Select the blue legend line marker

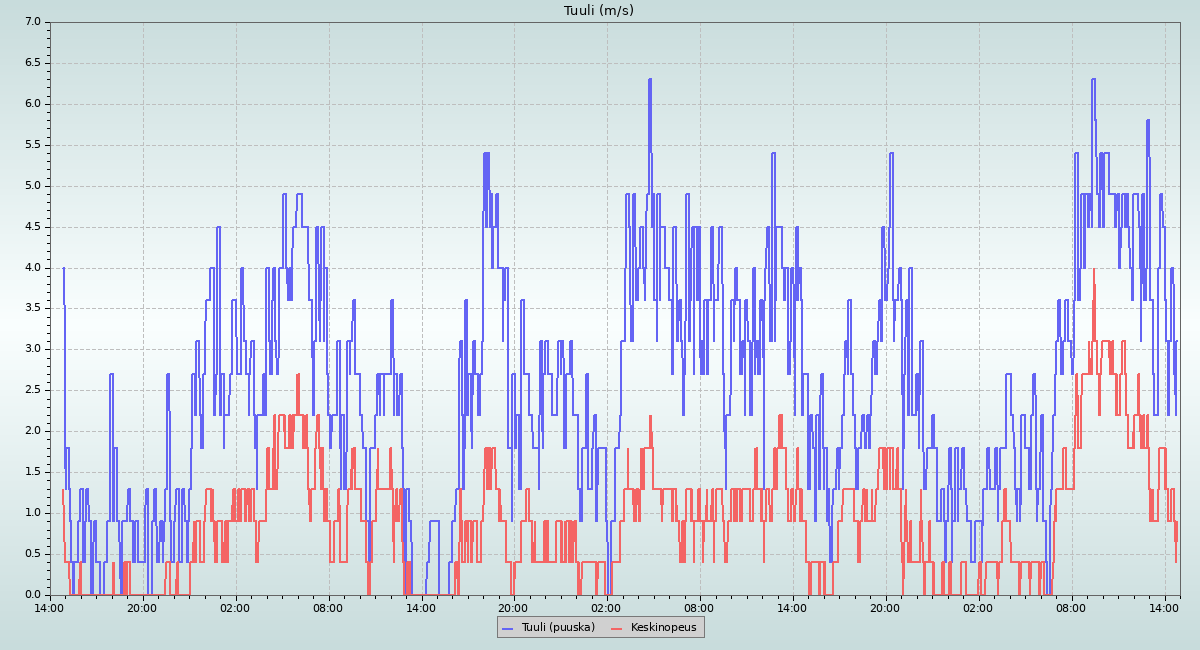(507, 627)
